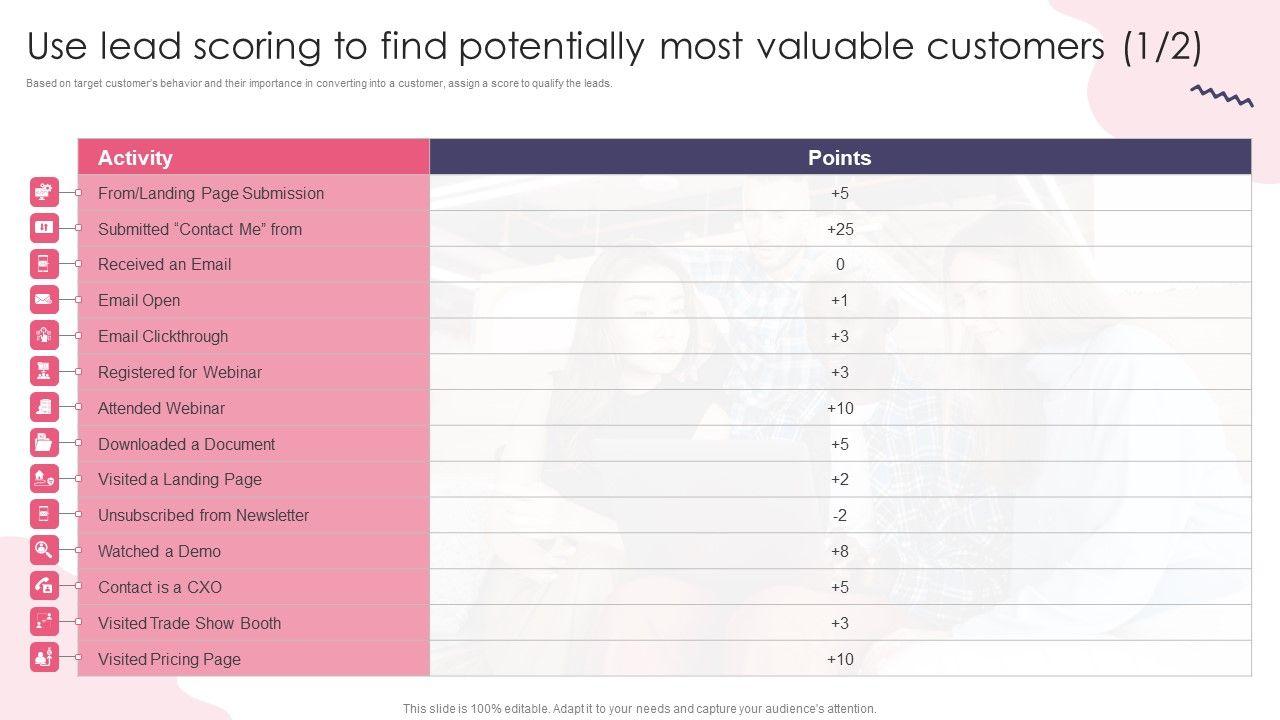Screen dimensions: 1280x720
Task: Click the icon beside Email Clickthrough
Action: point(44,335)
